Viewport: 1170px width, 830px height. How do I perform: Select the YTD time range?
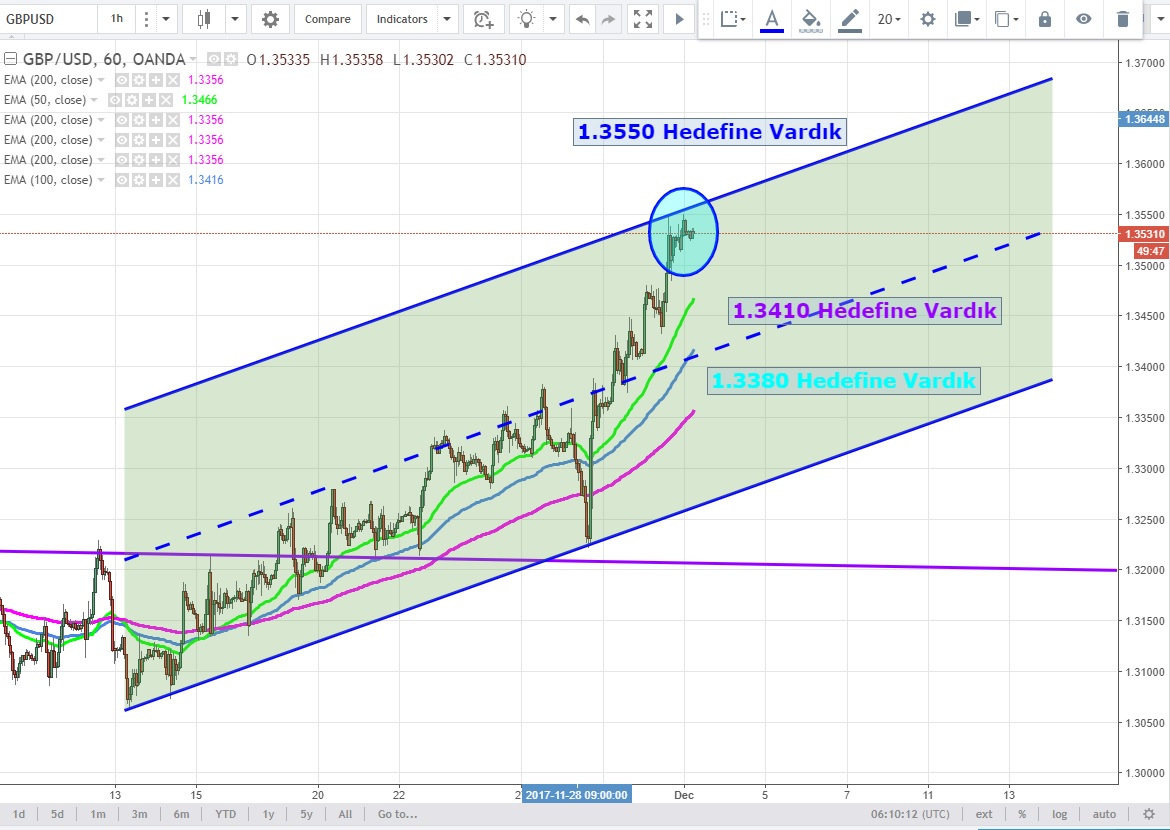click(226, 814)
